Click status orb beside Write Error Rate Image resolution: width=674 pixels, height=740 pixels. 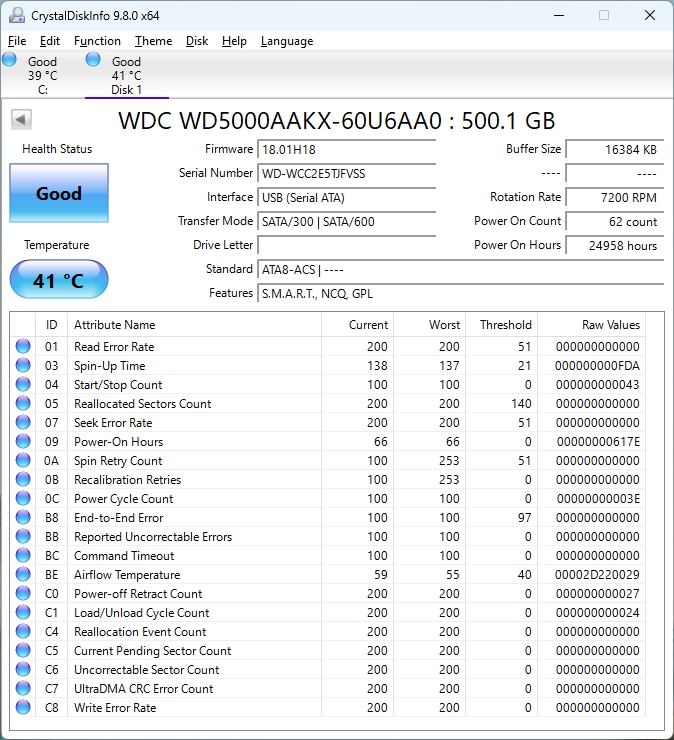(x=23, y=708)
